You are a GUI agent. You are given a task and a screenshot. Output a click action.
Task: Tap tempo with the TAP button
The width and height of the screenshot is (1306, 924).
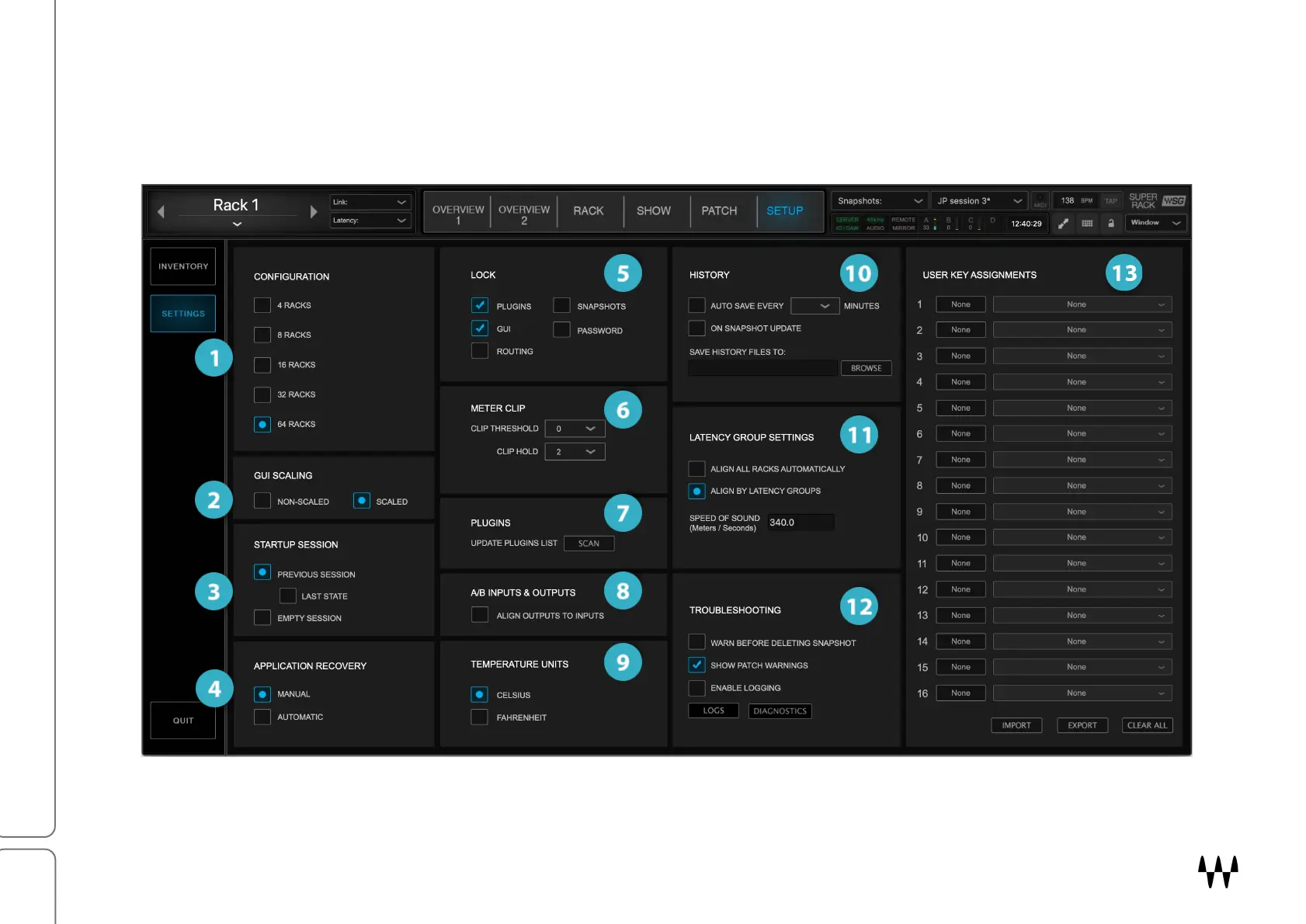coord(1111,200)
